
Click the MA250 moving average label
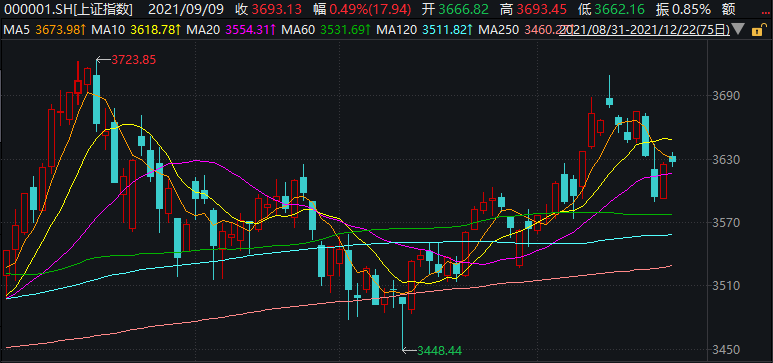[x=498, y=30]
